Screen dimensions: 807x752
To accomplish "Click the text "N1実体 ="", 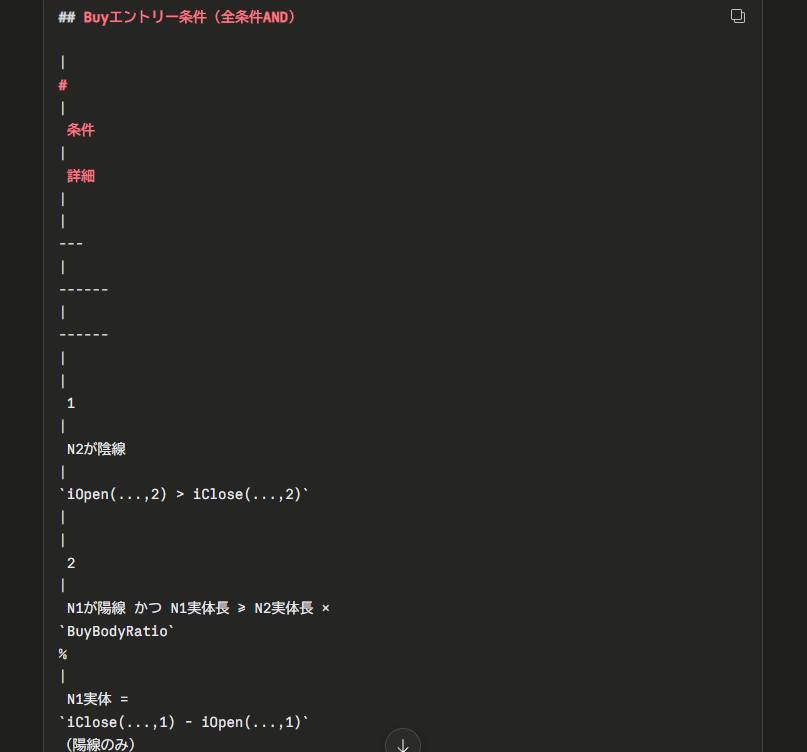I will [97, 699].
